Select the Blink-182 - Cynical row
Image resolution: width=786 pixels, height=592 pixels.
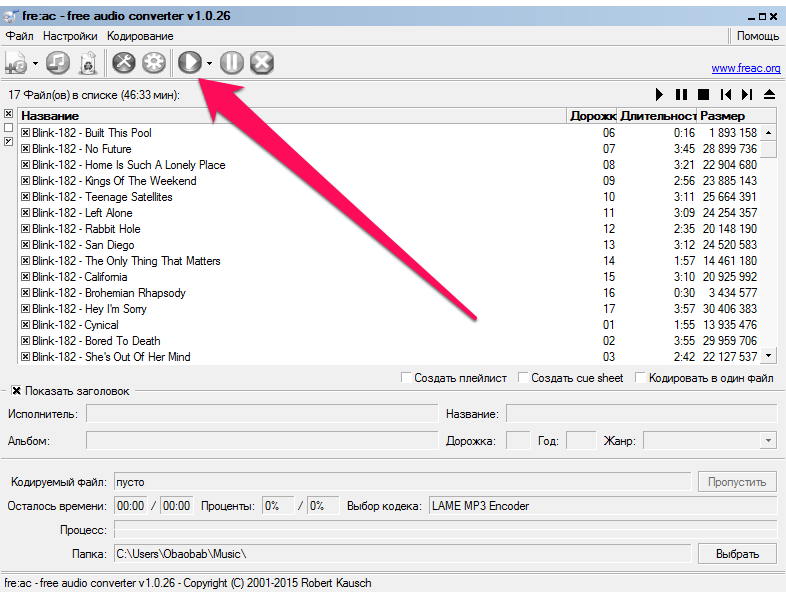tap(389, 325)
